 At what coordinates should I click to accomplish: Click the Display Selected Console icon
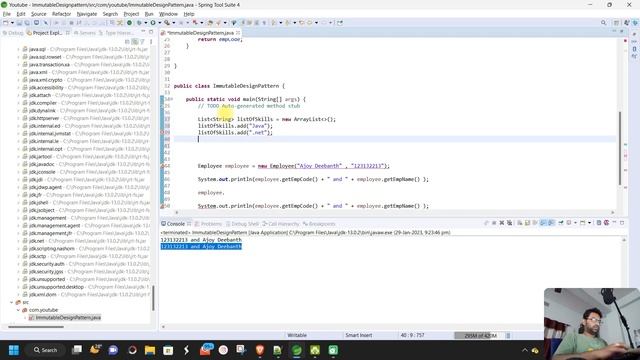(x=569, y=223)
